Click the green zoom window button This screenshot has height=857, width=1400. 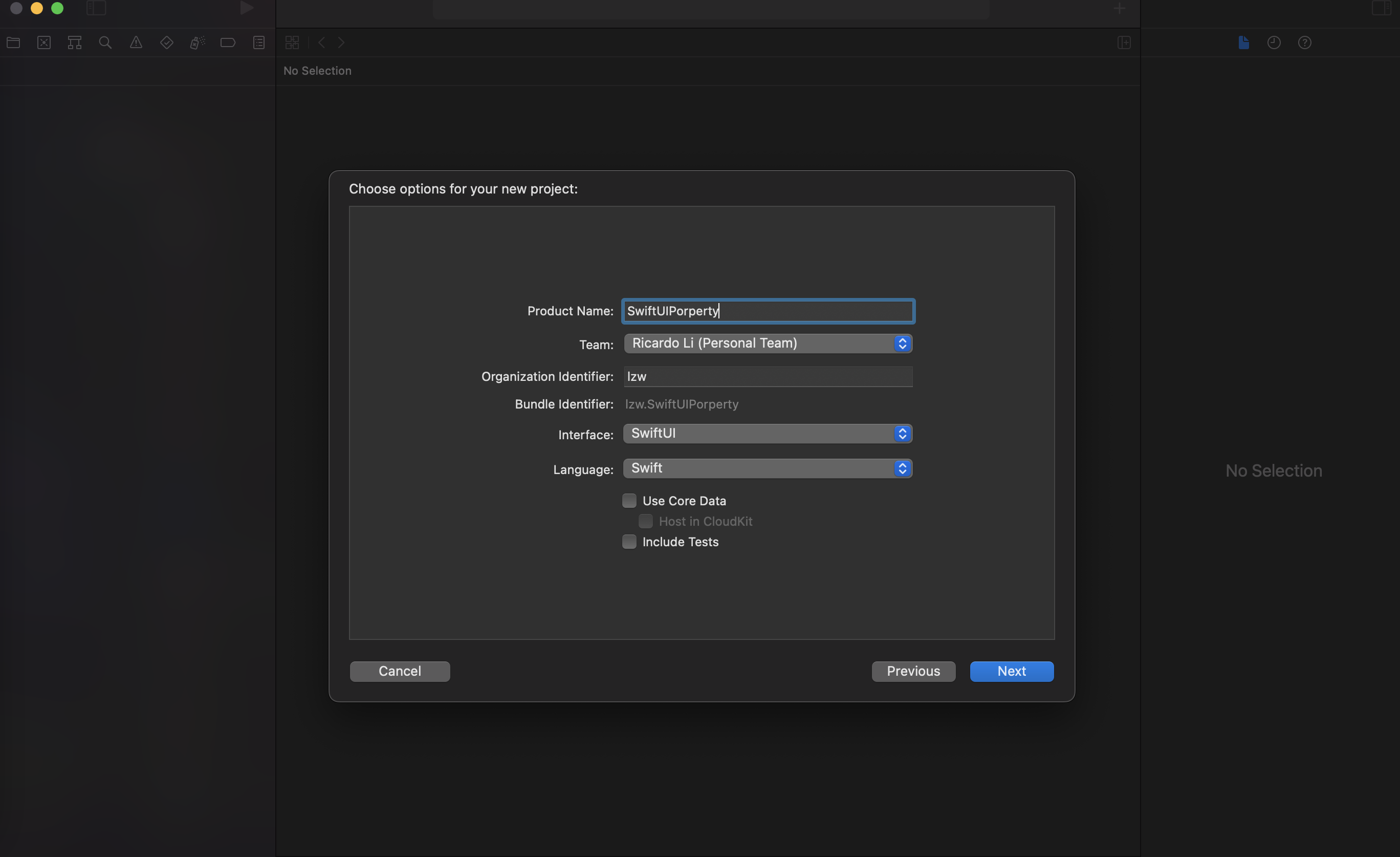(x=57, y=8)
